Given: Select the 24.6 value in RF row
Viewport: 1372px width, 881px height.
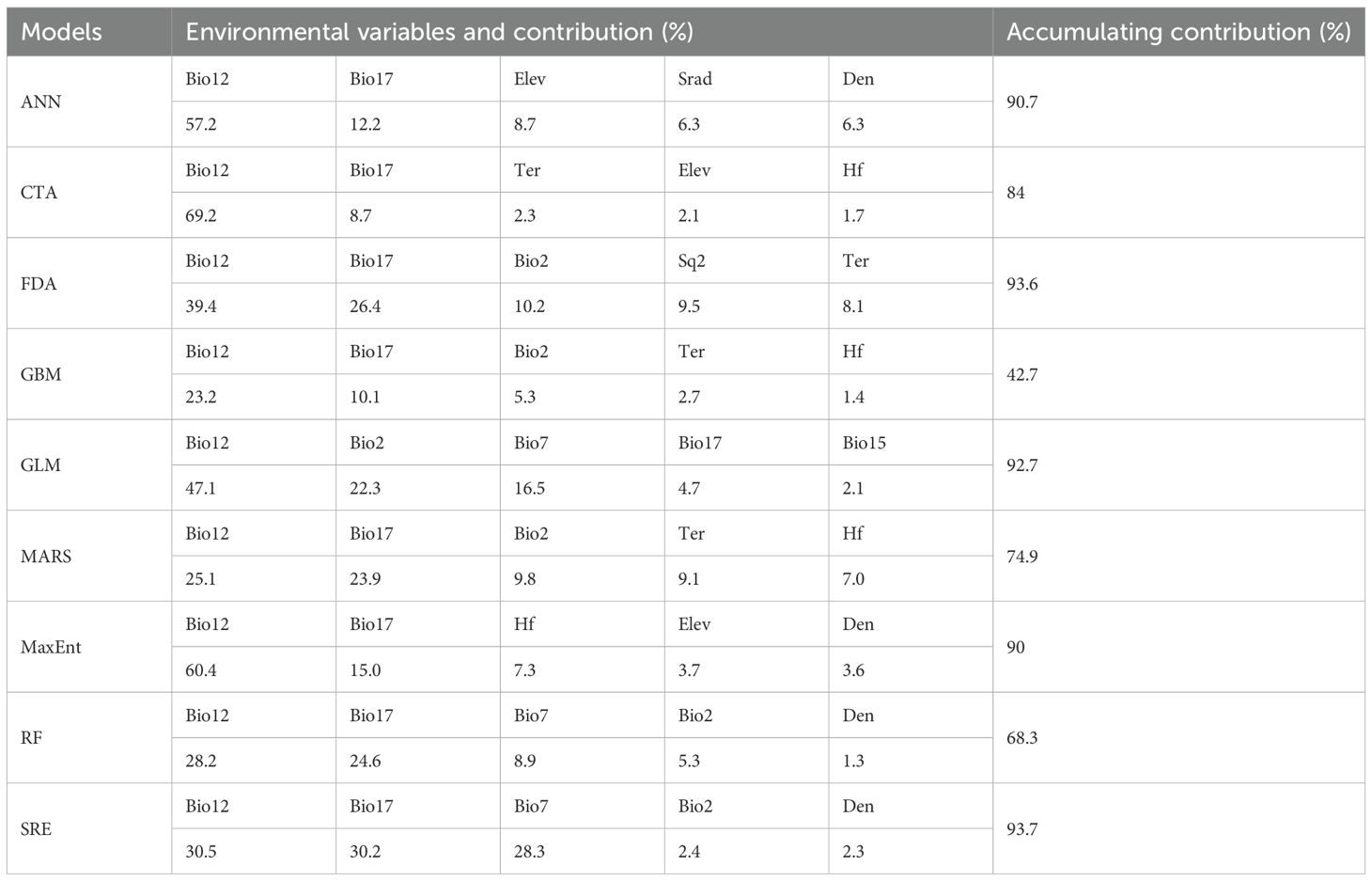Looking at the screenshot, I should 366,761.
